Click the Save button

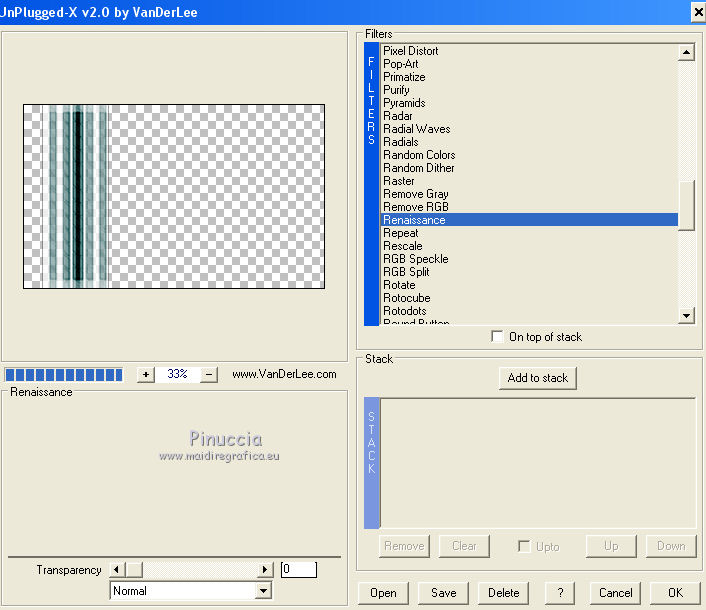click(444, 593)
